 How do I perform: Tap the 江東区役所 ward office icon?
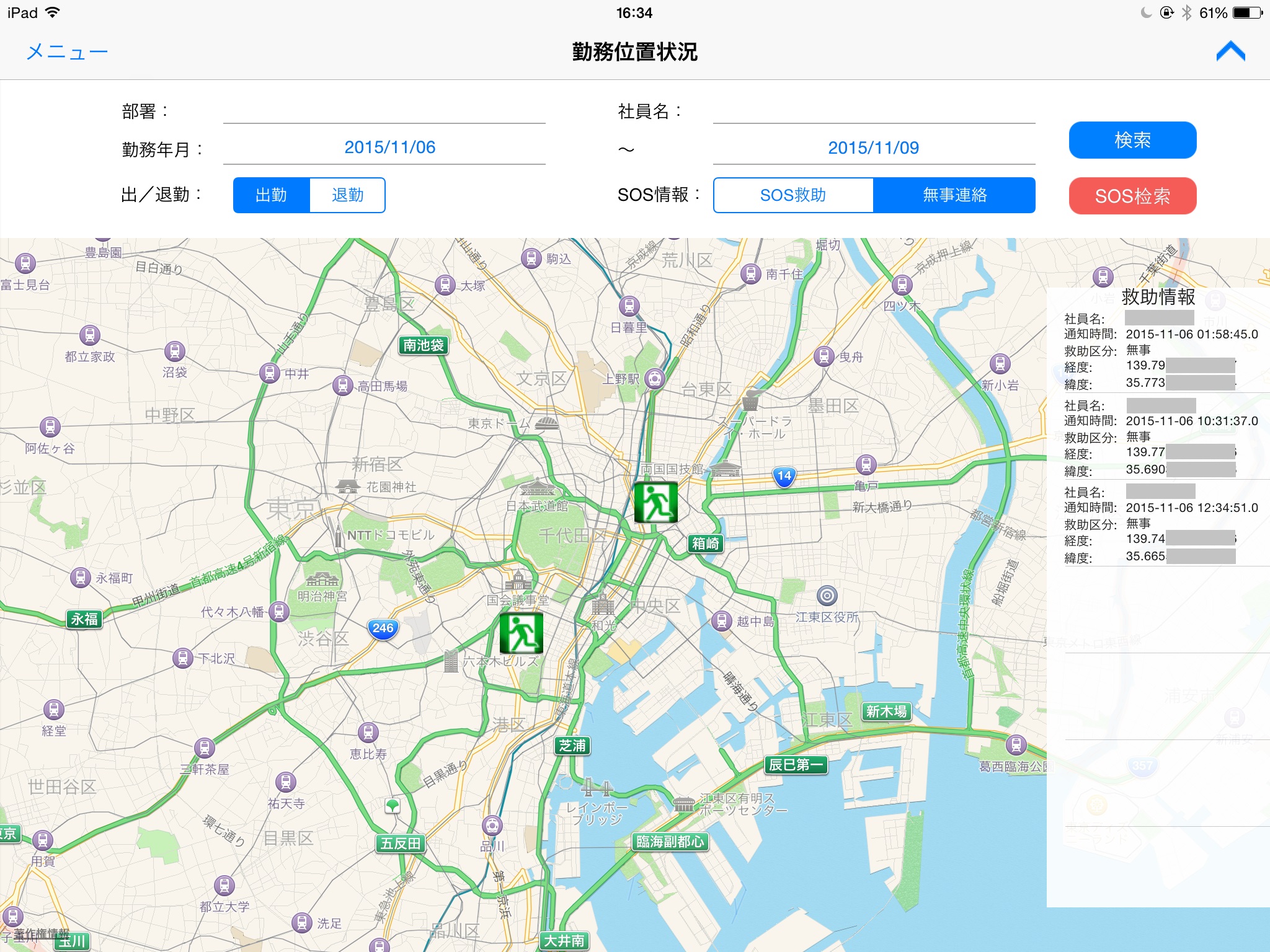click(x=827, y=596)
